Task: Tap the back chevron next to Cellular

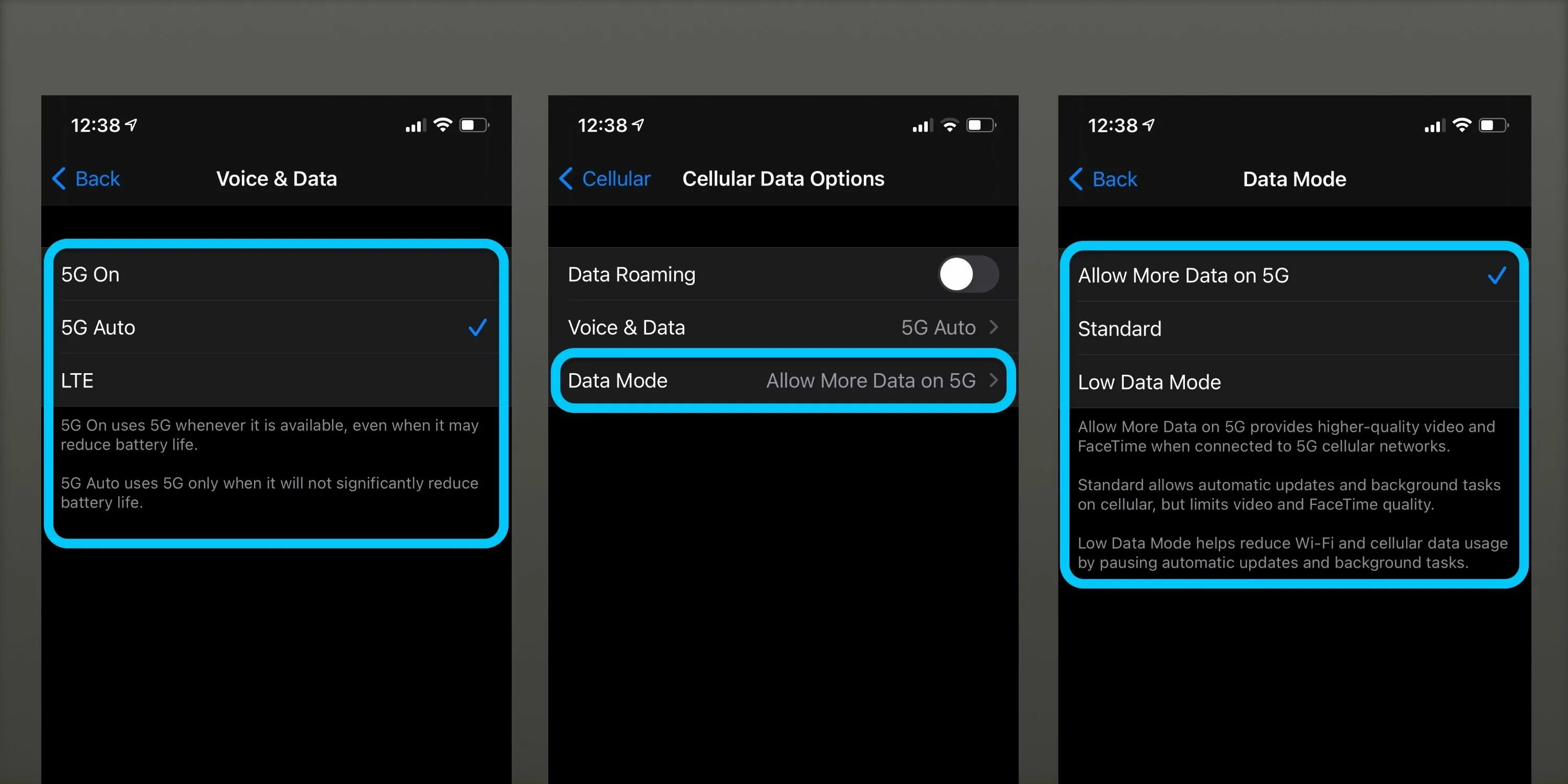Action: pos(566,178)
